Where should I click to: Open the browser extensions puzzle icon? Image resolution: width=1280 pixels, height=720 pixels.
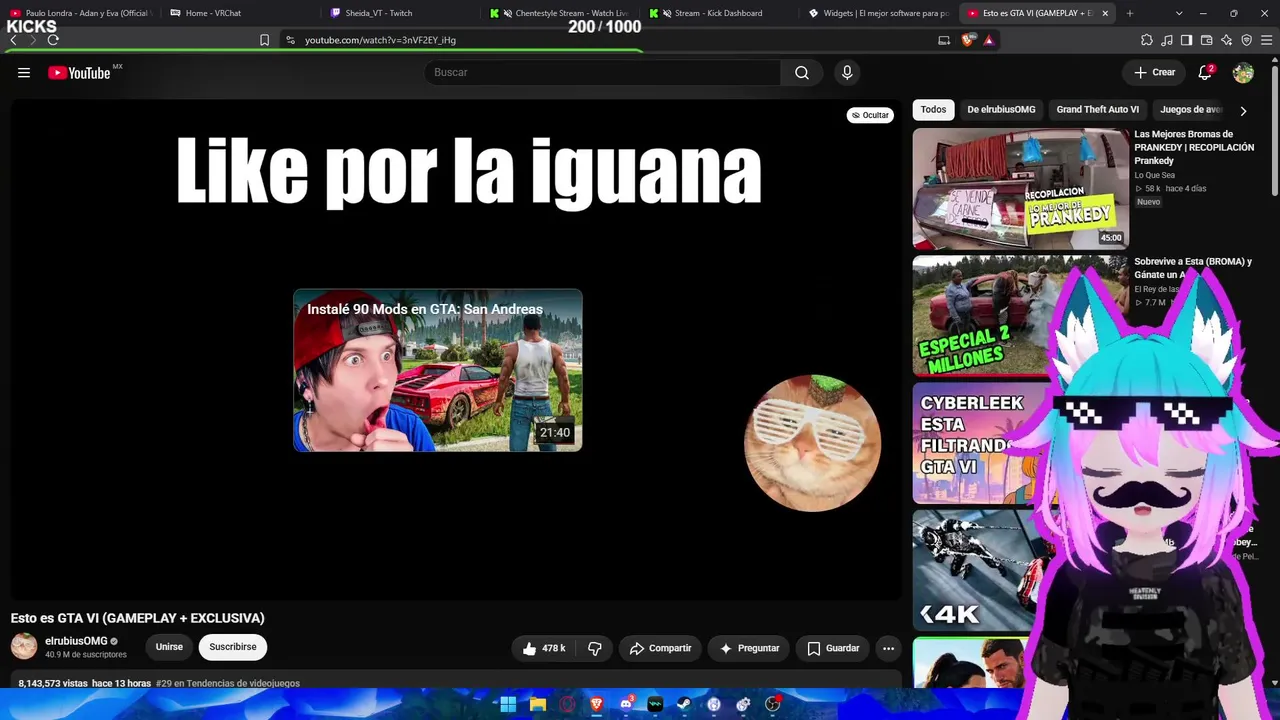tap(1147, 40)
